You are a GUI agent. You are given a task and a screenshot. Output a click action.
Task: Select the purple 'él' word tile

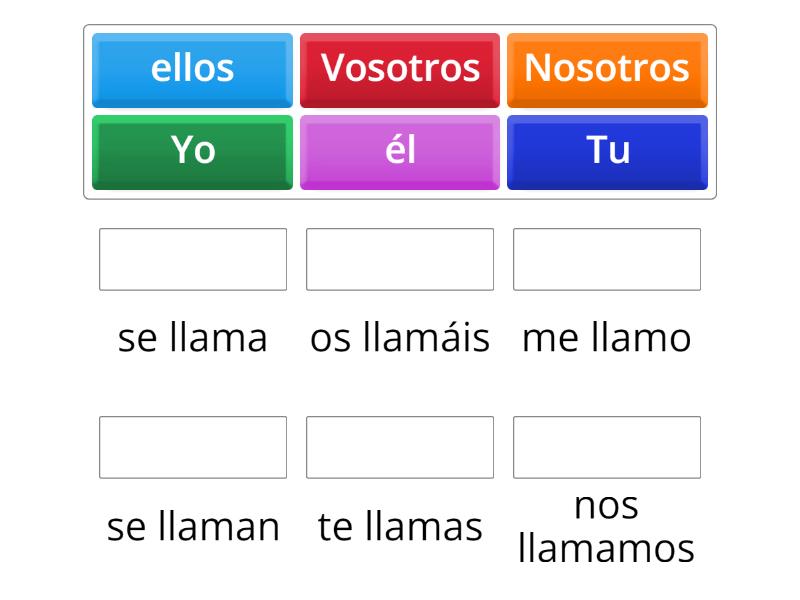[x=400, y=151]
